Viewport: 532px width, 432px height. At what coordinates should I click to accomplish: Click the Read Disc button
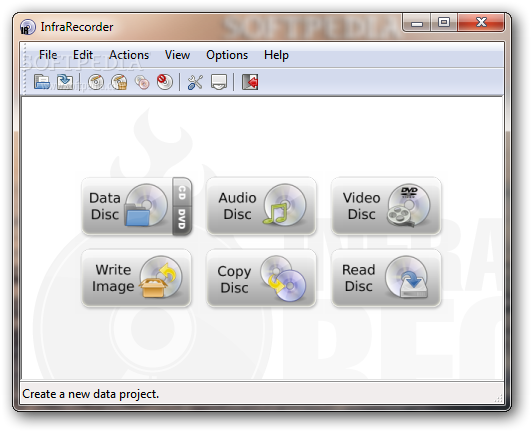(x=386, y=278)
